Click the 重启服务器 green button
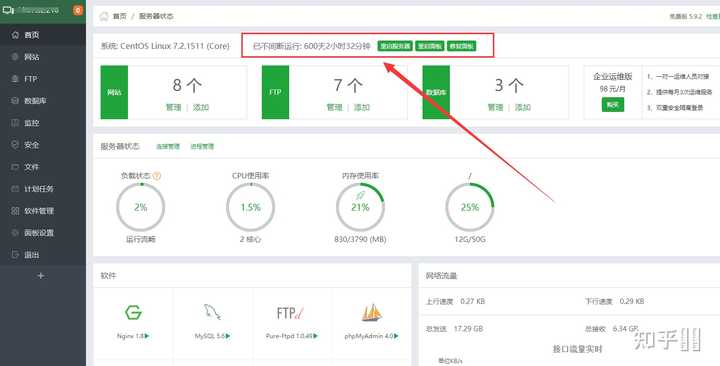This screenshot has width=720, height=366. pyautogui.click(x=395, y=46)
